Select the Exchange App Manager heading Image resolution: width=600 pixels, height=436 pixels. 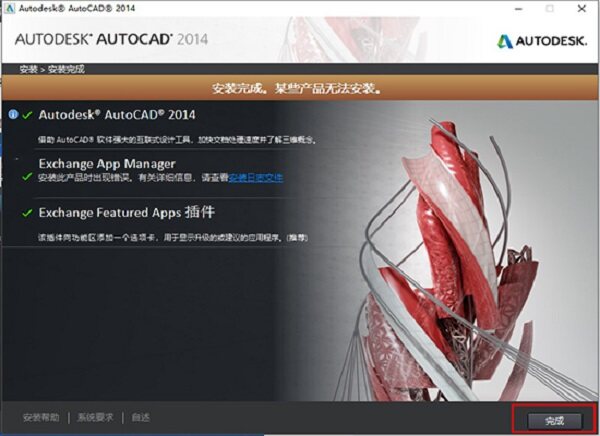click(x=107, y=164)
